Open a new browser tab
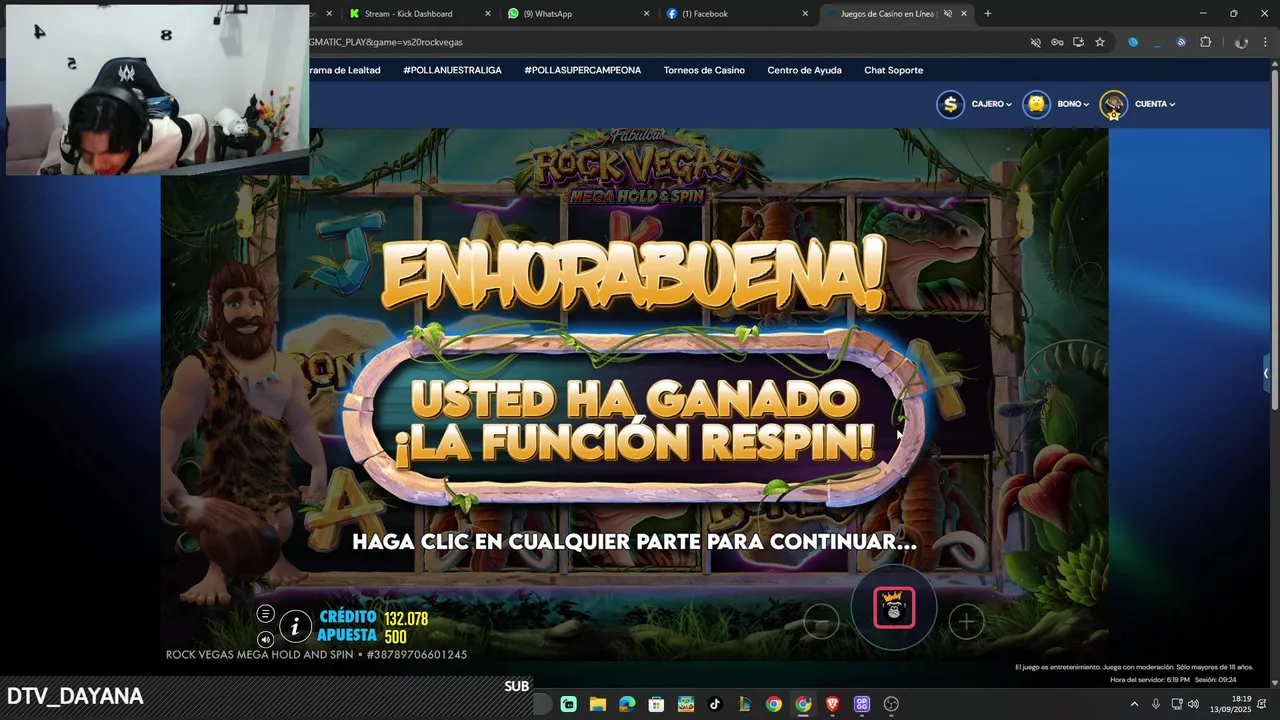The image size is (1280, 720). pos(988,14)
